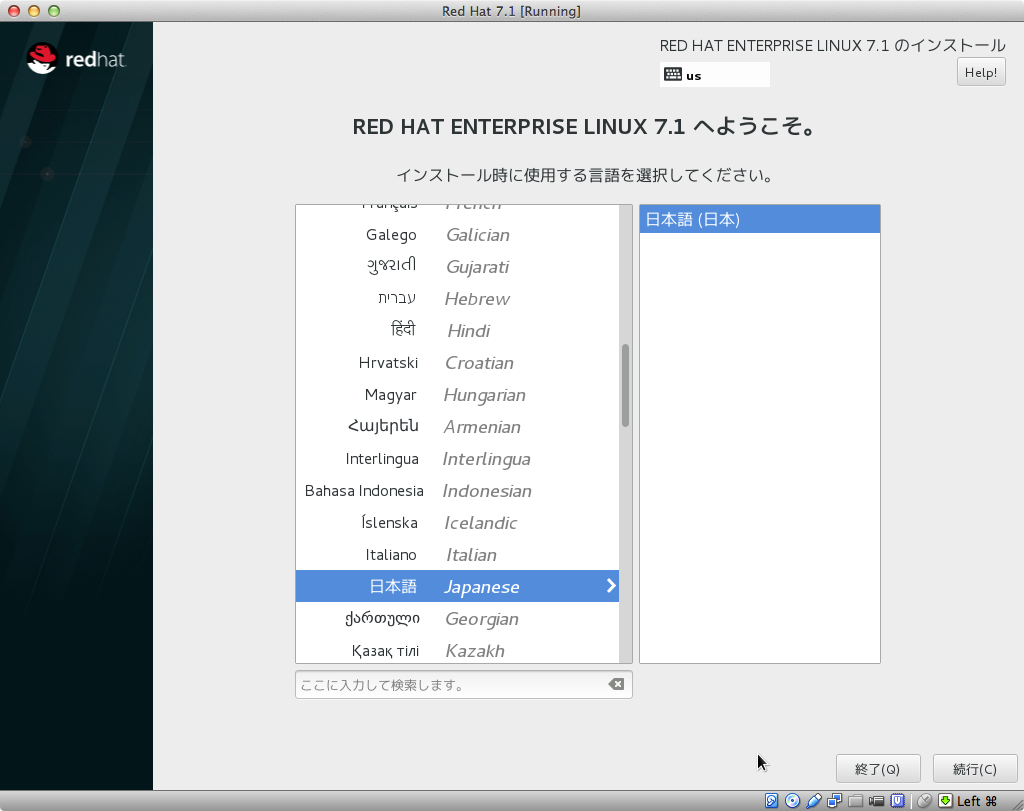Minimize the Red Hat 7.1 VM window

pyautogui.click(x=33, y=10)
